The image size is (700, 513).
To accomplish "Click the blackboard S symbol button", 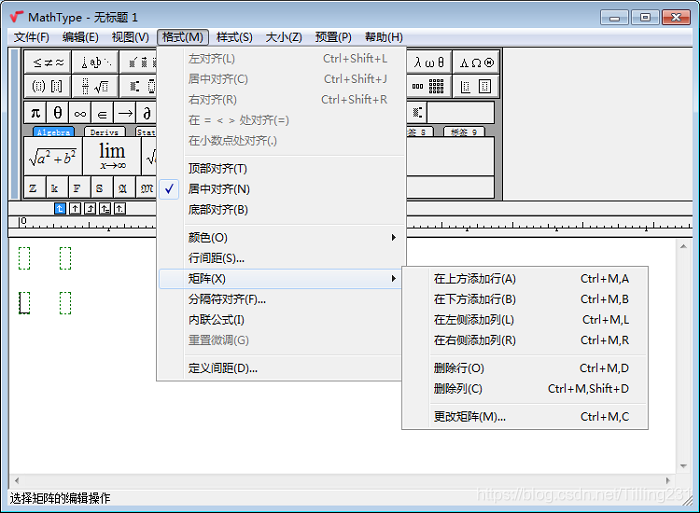I will click(102, 188).
